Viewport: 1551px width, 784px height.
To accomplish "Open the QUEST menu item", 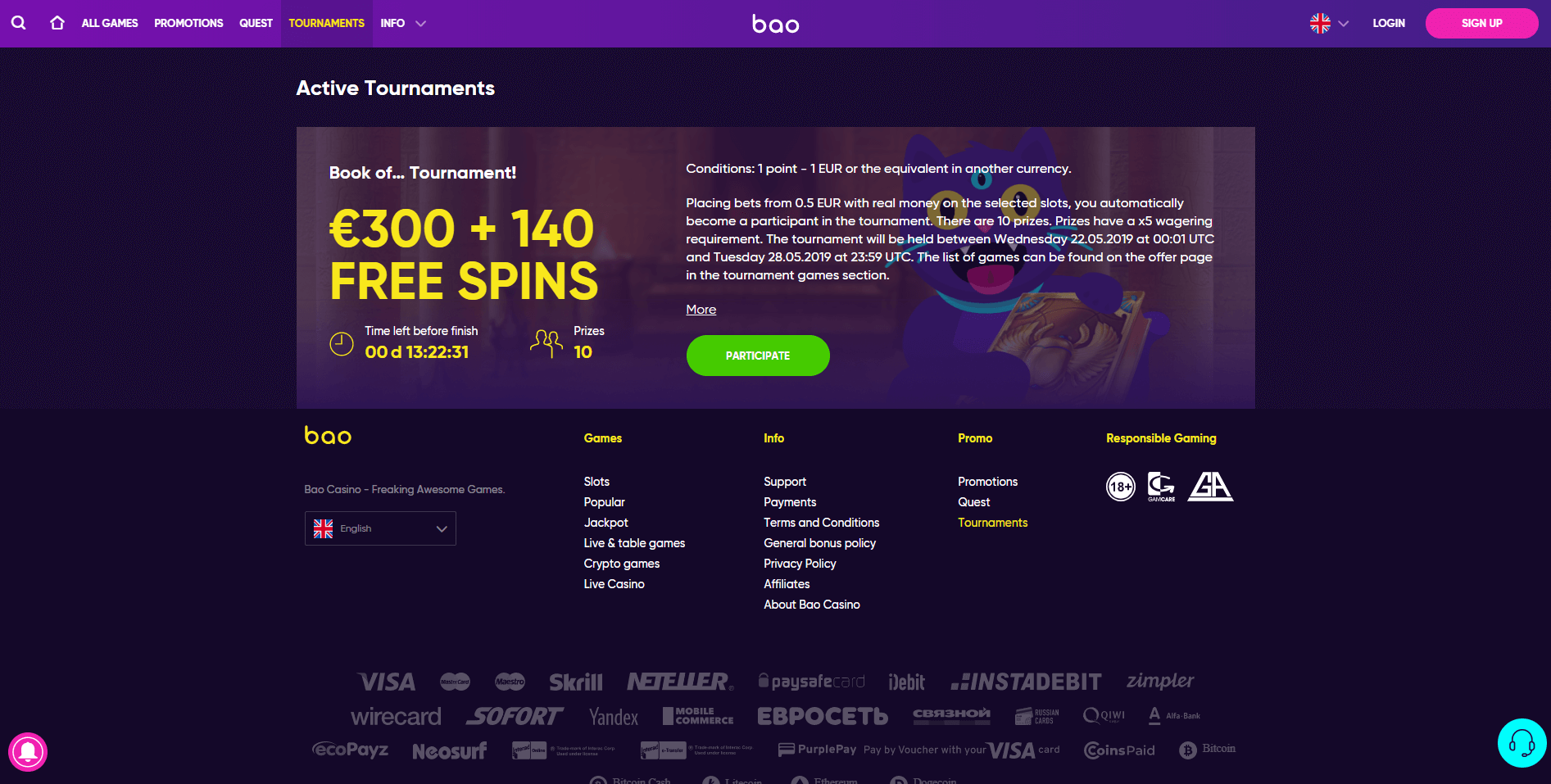I will tap(256, 23).
